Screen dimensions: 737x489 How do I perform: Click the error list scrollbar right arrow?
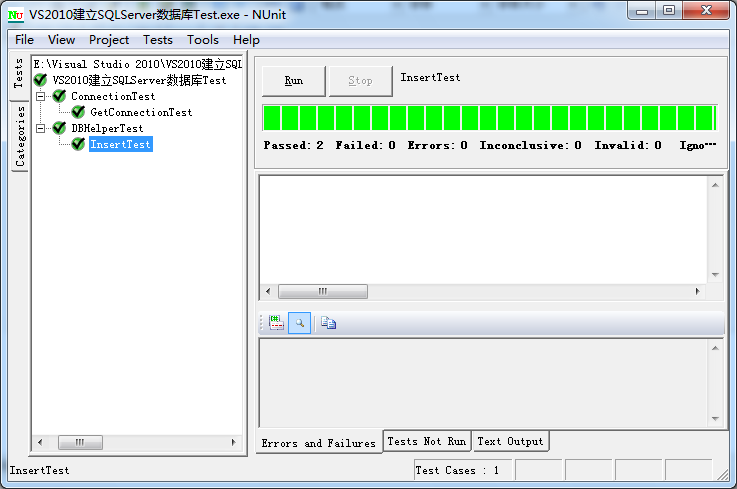tap(698, 291)
